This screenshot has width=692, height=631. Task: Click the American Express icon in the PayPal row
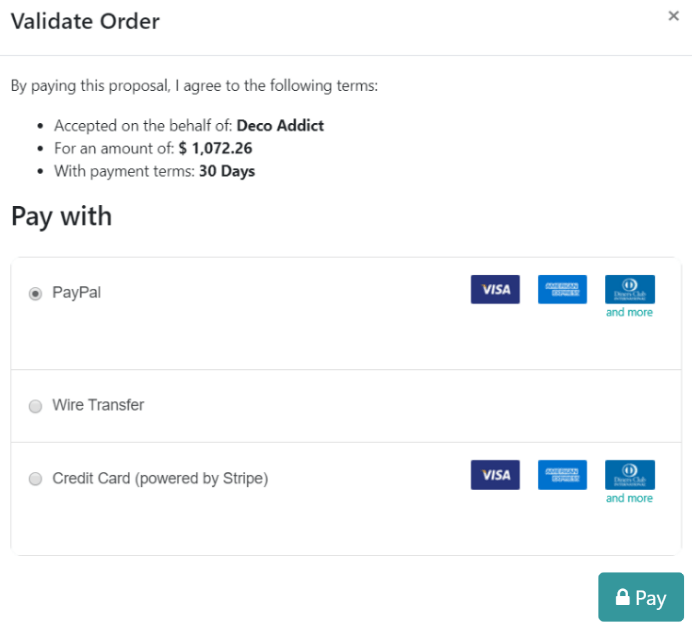pos(562,290)
